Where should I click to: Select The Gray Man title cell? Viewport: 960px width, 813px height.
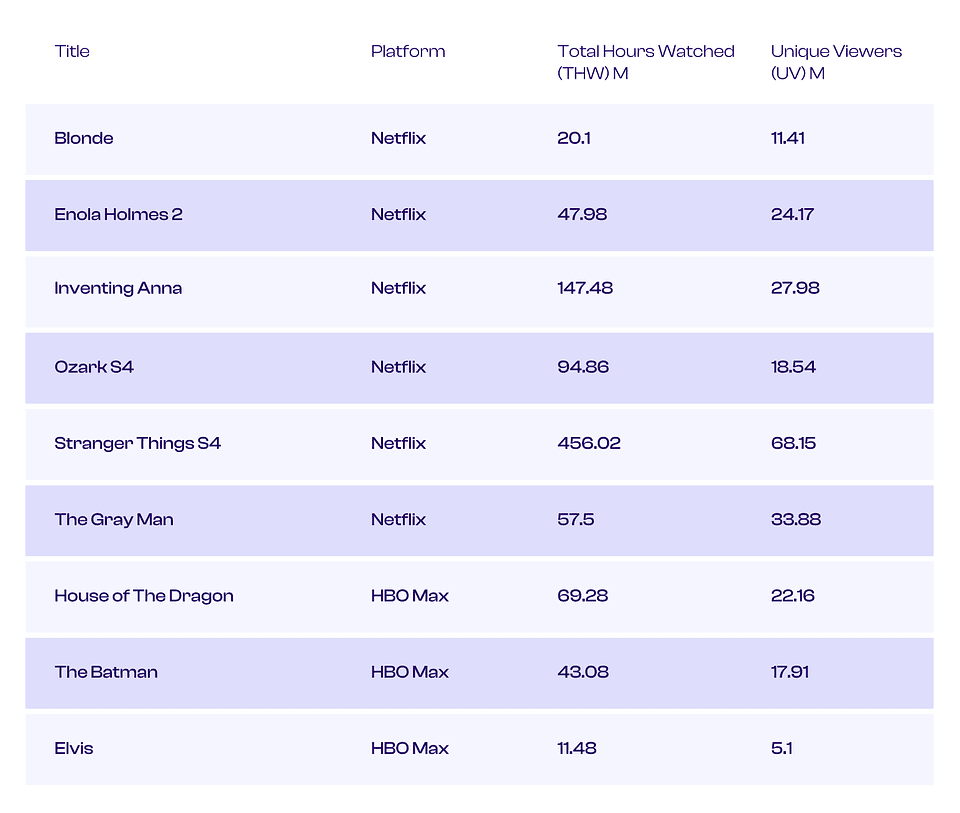pos(114,520)
